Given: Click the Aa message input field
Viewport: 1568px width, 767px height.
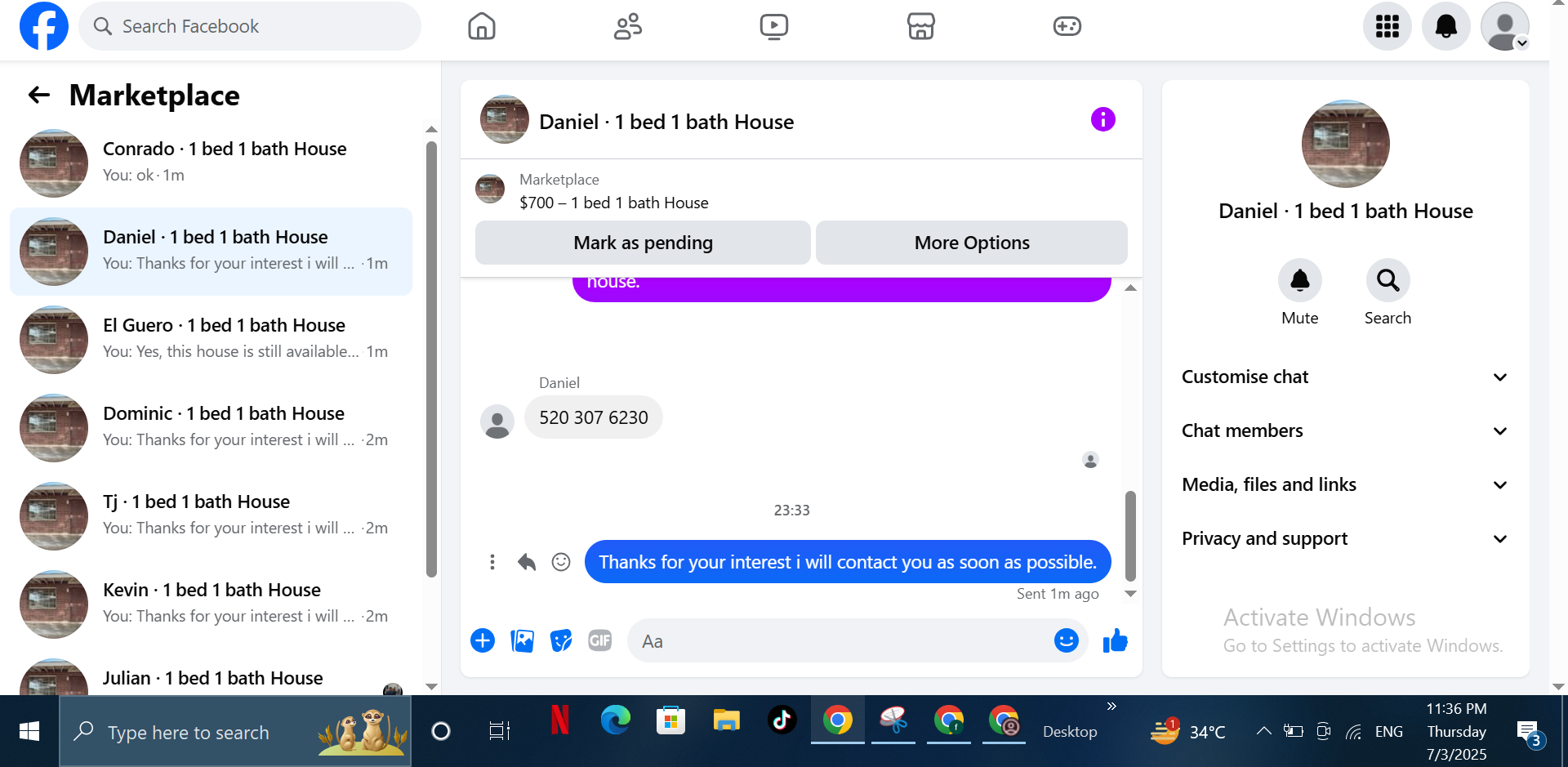Looking at the screenshot, I should tap(841, 641).
